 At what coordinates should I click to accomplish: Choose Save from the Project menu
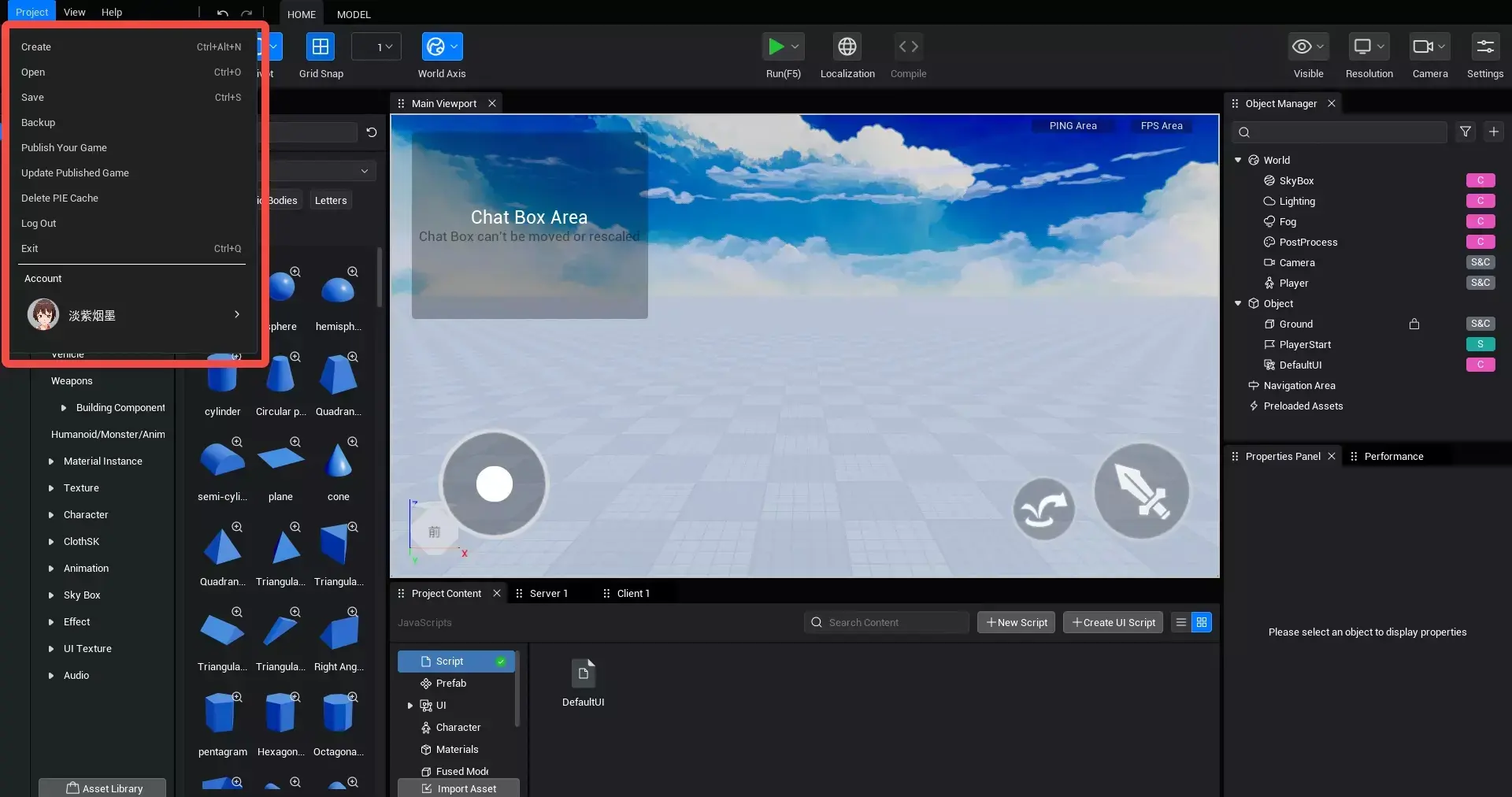(x=132, y=98)
